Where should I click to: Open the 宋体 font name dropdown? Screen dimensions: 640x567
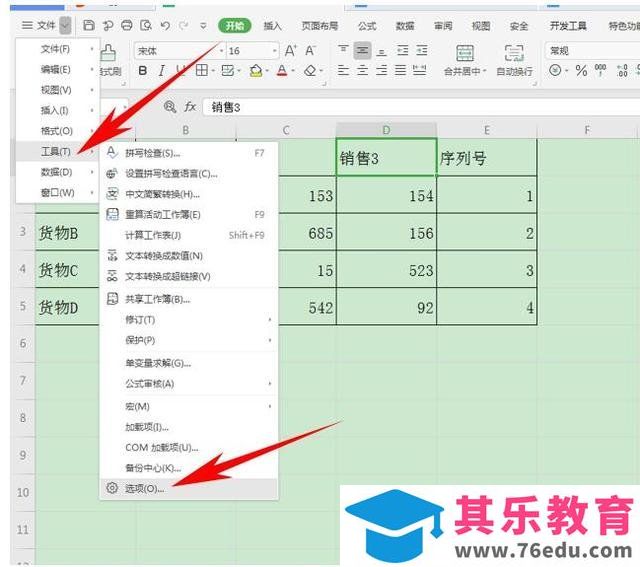[x=222, y=51]
